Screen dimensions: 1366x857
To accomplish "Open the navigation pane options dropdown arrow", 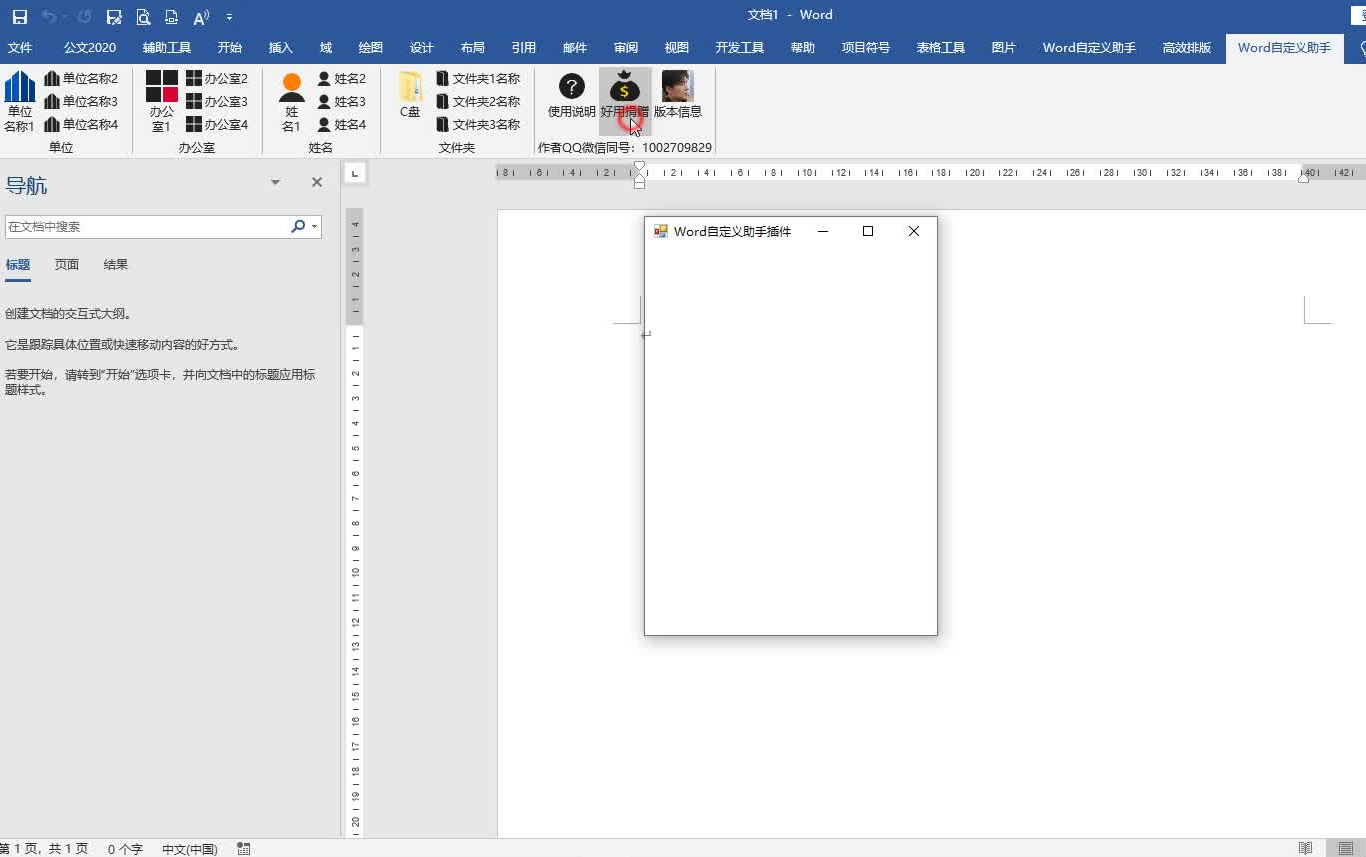I will point(275,182).
